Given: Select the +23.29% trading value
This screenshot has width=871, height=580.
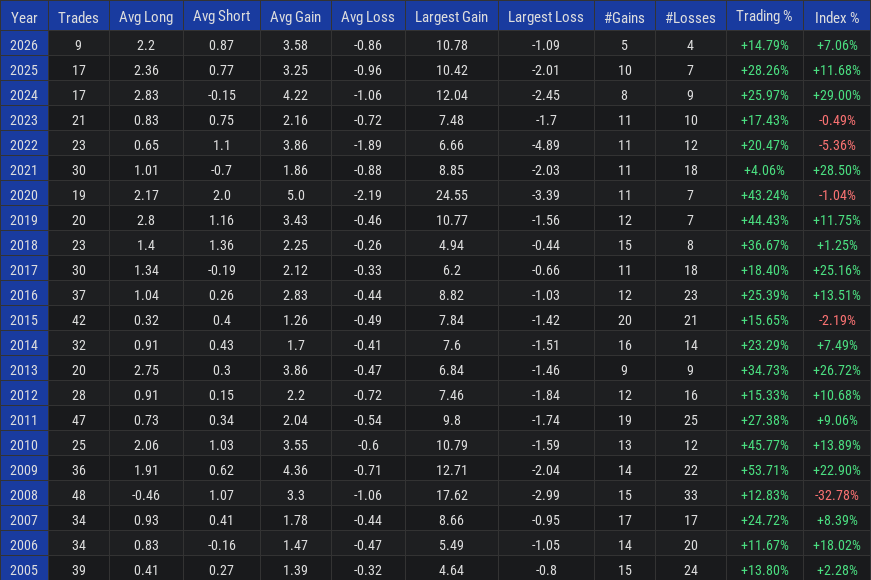Looking at the screenshot, I should click(x=764, y=345).
